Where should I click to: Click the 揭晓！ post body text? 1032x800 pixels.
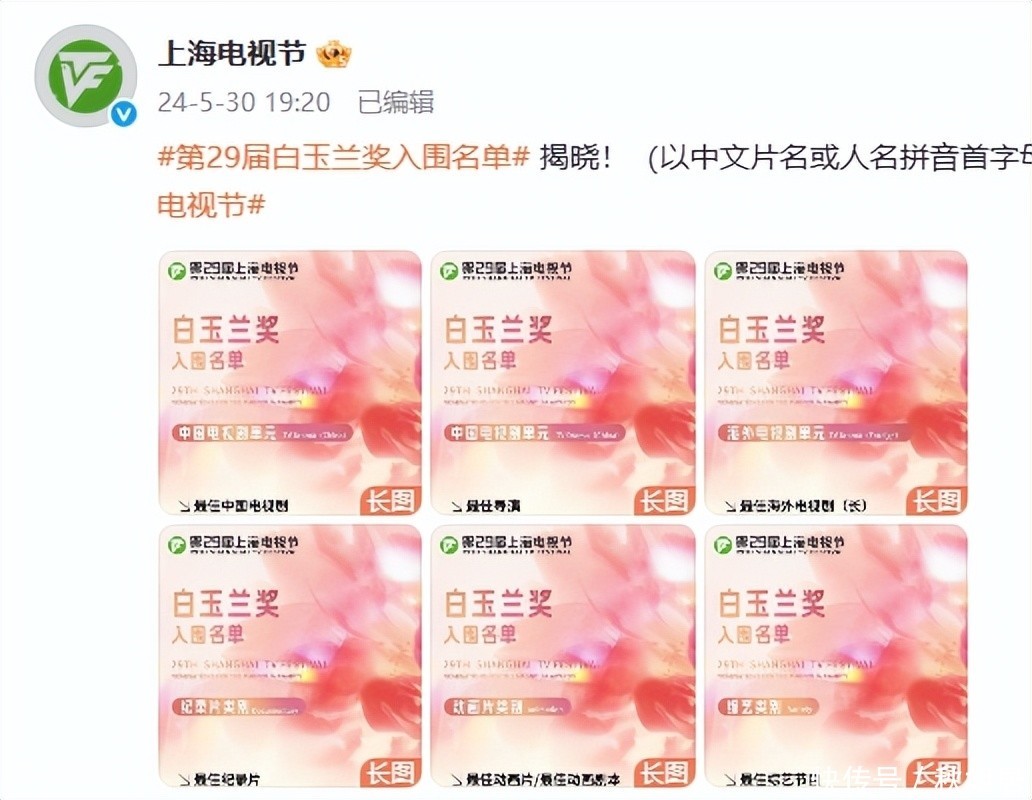(576, 158)
